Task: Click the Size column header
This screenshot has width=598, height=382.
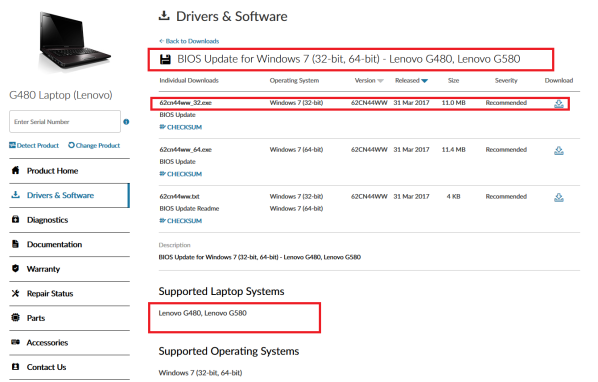Action: click(453, 80)
